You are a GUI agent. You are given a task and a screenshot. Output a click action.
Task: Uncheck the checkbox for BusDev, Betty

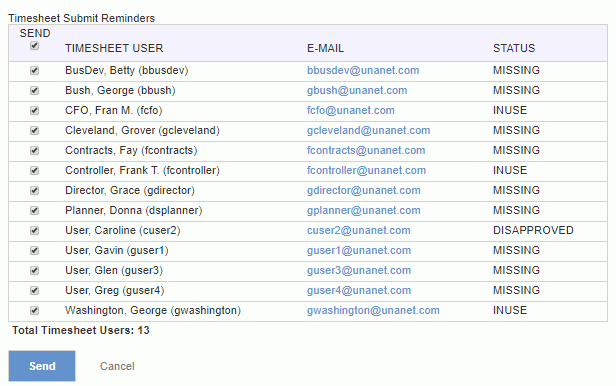(35, 71)
